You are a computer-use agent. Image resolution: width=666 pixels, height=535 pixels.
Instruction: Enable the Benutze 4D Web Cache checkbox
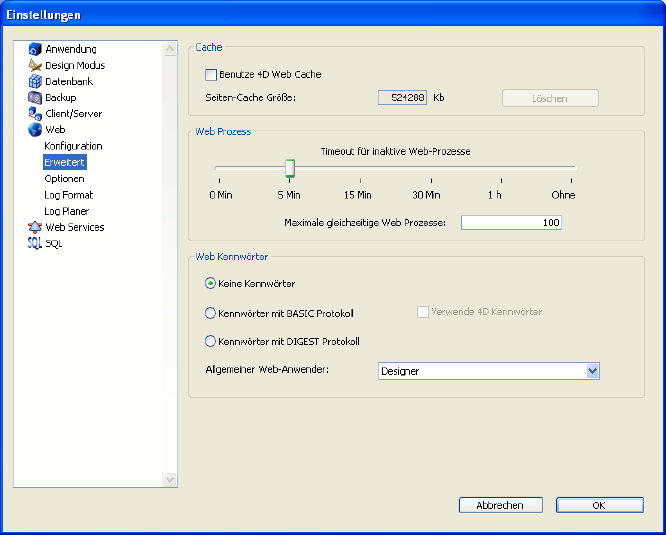point(211,75)
